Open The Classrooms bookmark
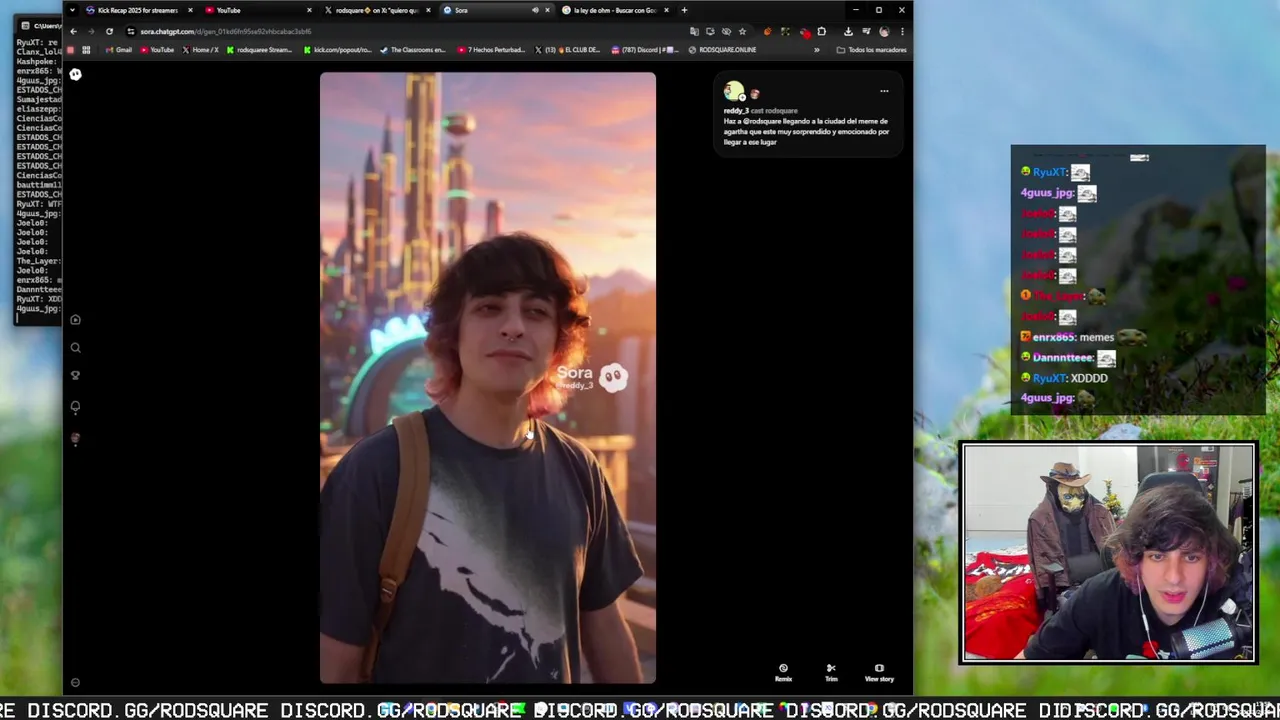This screenshot has height=720, width=1280. 413,50
